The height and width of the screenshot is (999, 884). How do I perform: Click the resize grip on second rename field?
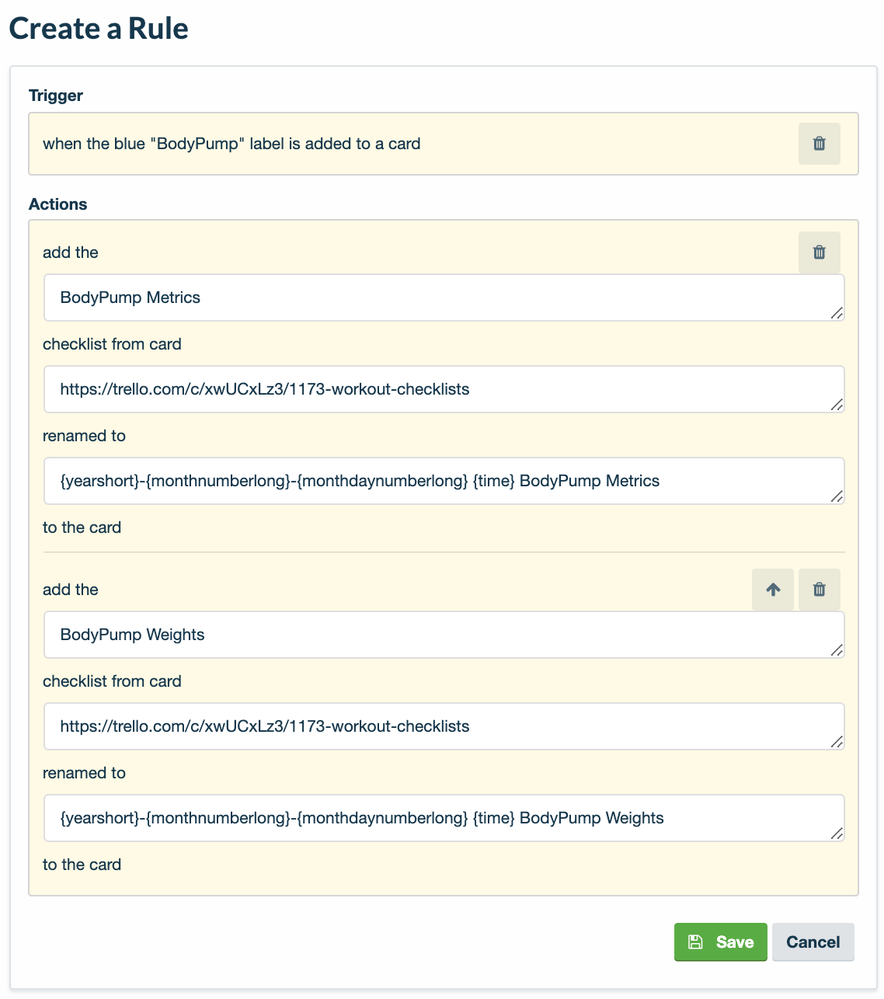pos(837,834)
